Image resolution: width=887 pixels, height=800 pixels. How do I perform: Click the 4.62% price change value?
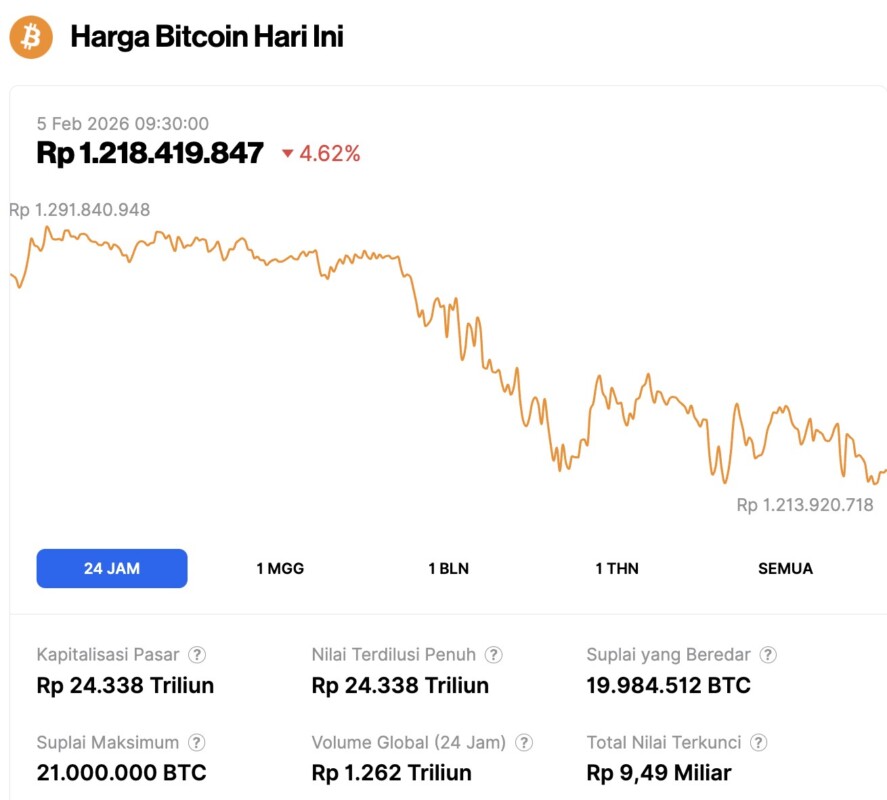tap(330, 154)
